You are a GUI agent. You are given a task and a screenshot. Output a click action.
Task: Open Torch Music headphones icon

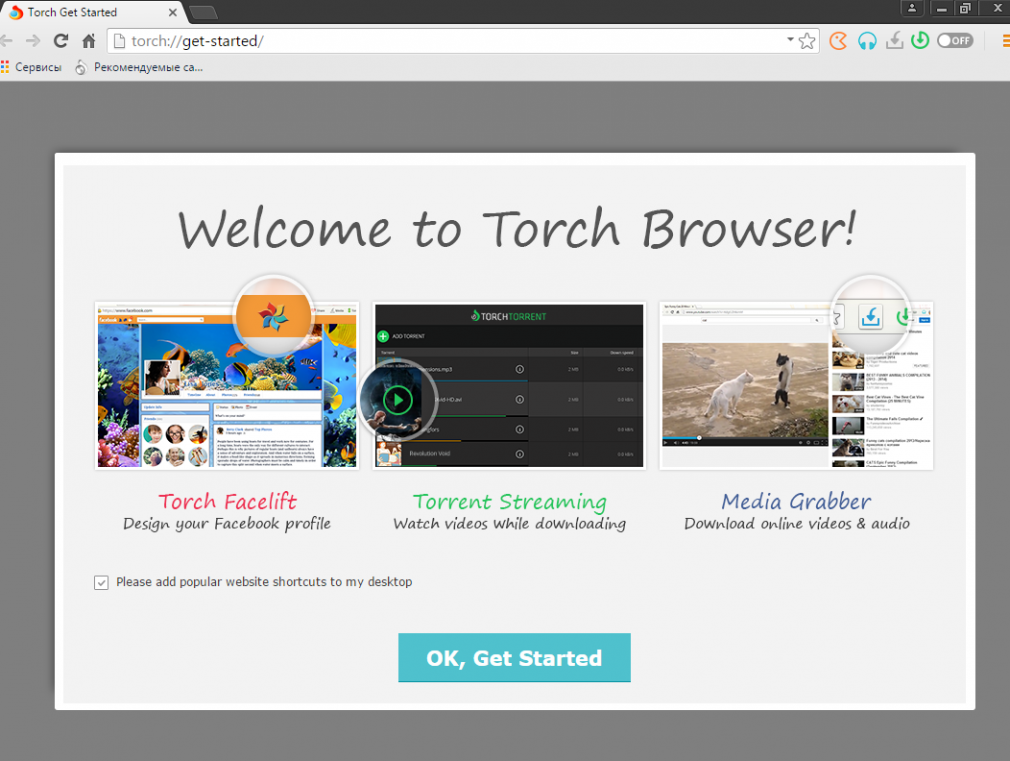coord(867,41)
